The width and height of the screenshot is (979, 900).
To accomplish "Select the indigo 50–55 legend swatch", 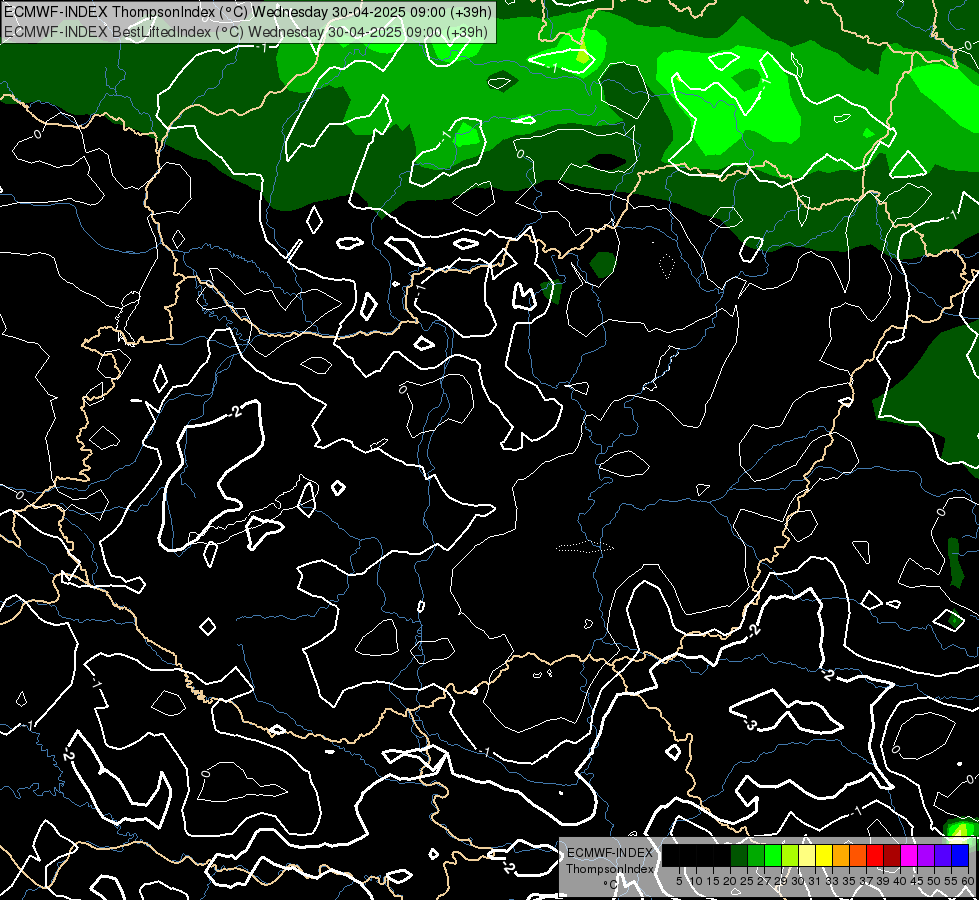I will click(x=943, y=855).
